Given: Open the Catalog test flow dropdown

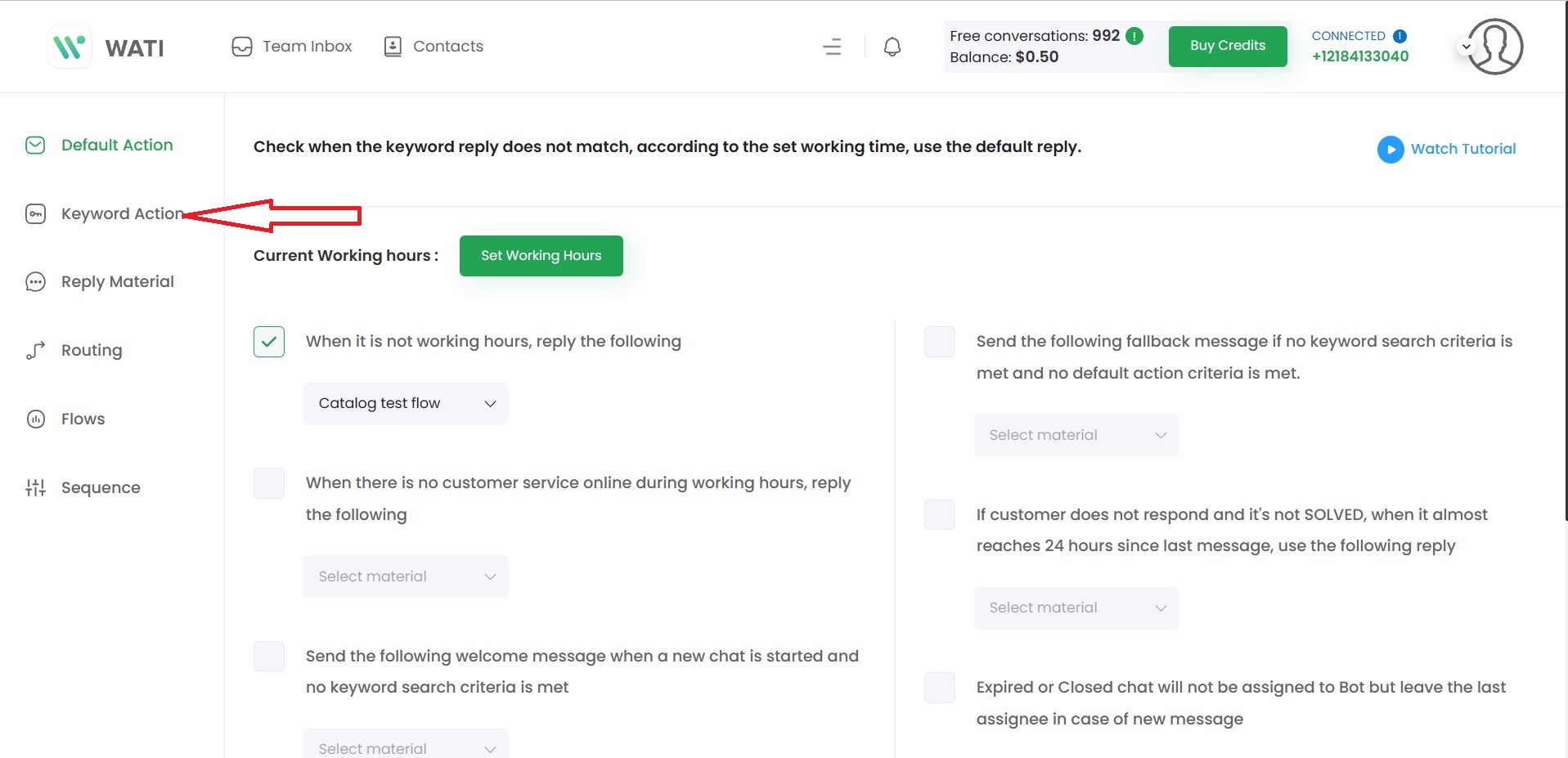Looking at the screenshot, I should click(406, 404).
